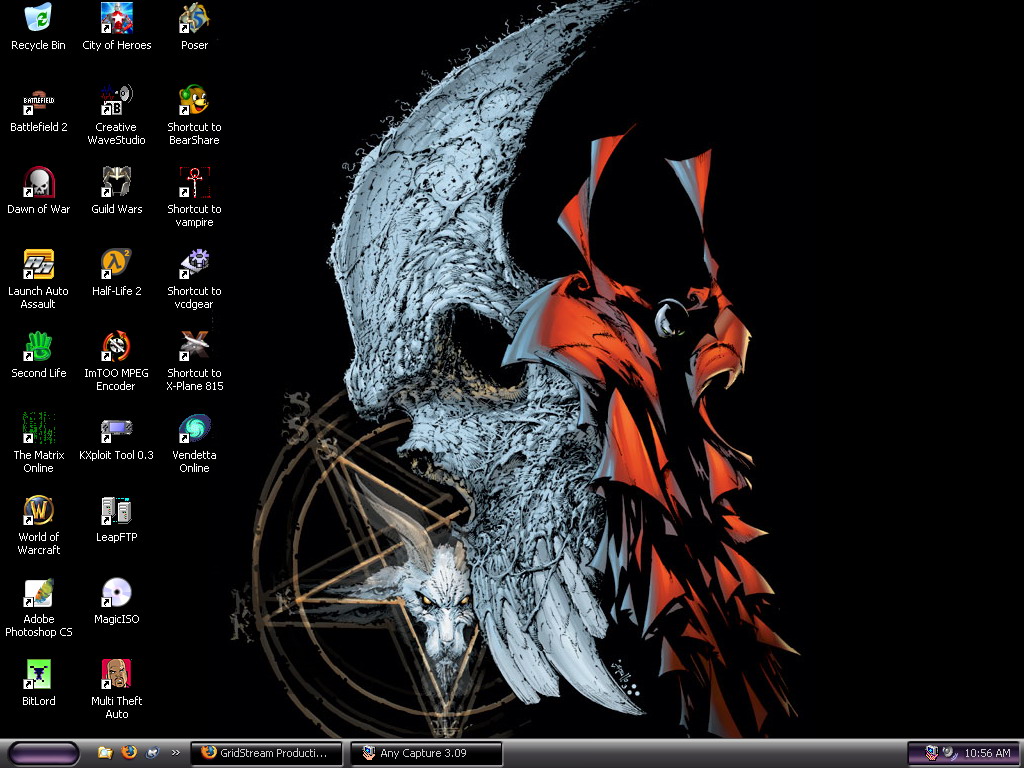Switch to Any Capture 3.09 taskbar button
The width and height of the screenshot is (1024, 768).
(425, 753)
